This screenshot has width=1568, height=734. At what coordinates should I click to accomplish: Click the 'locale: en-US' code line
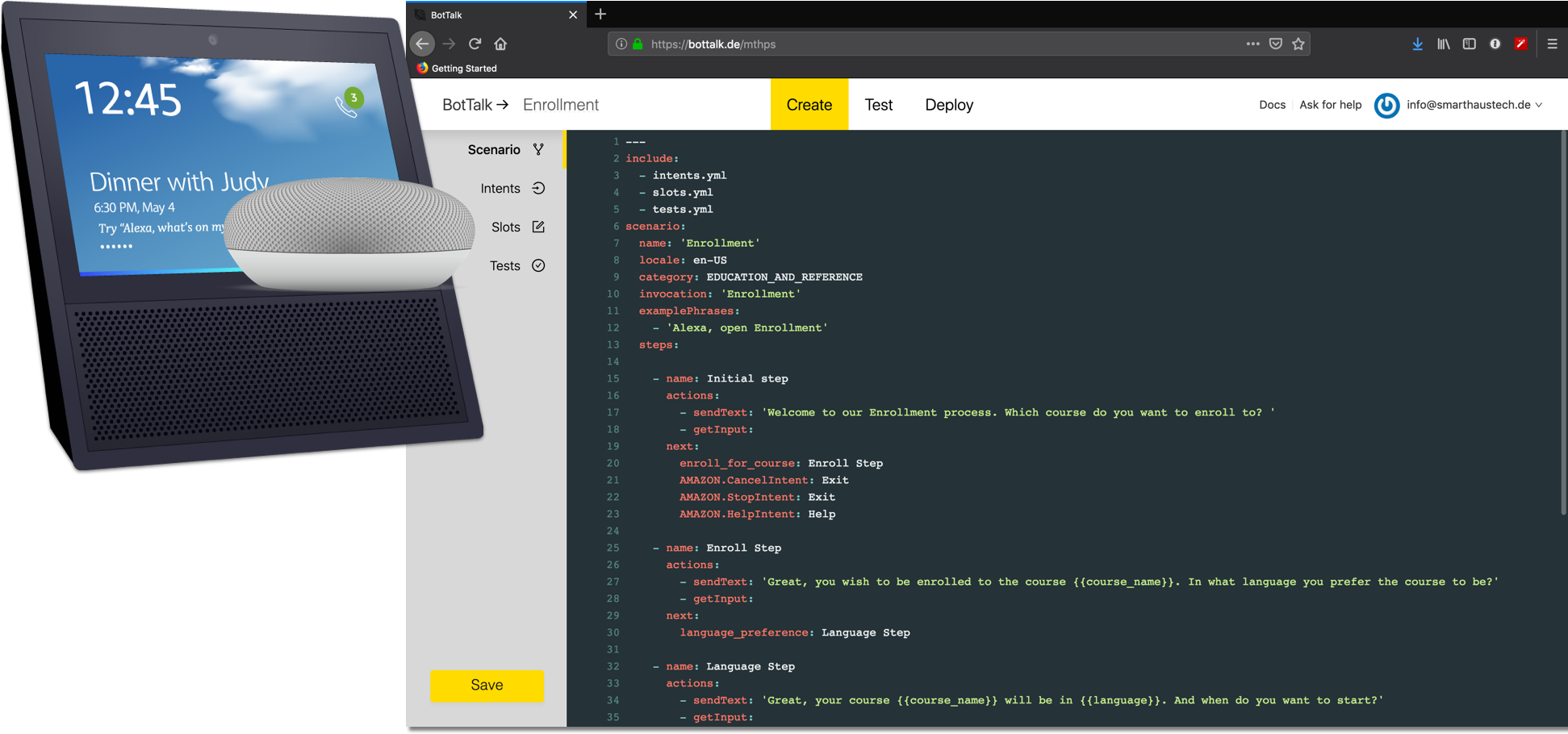pos(683,260)
